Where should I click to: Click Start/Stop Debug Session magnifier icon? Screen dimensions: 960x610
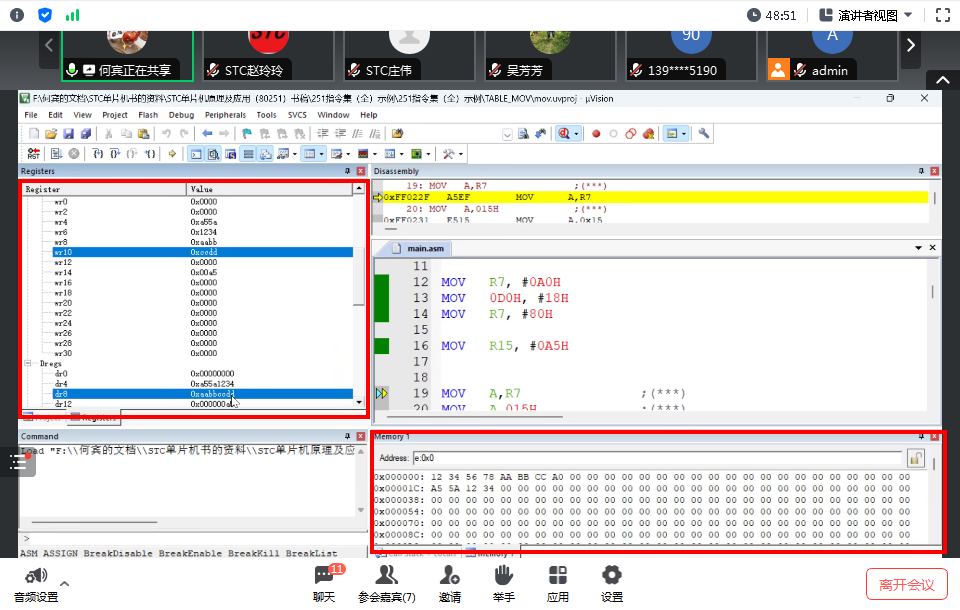tap(564, 134)
